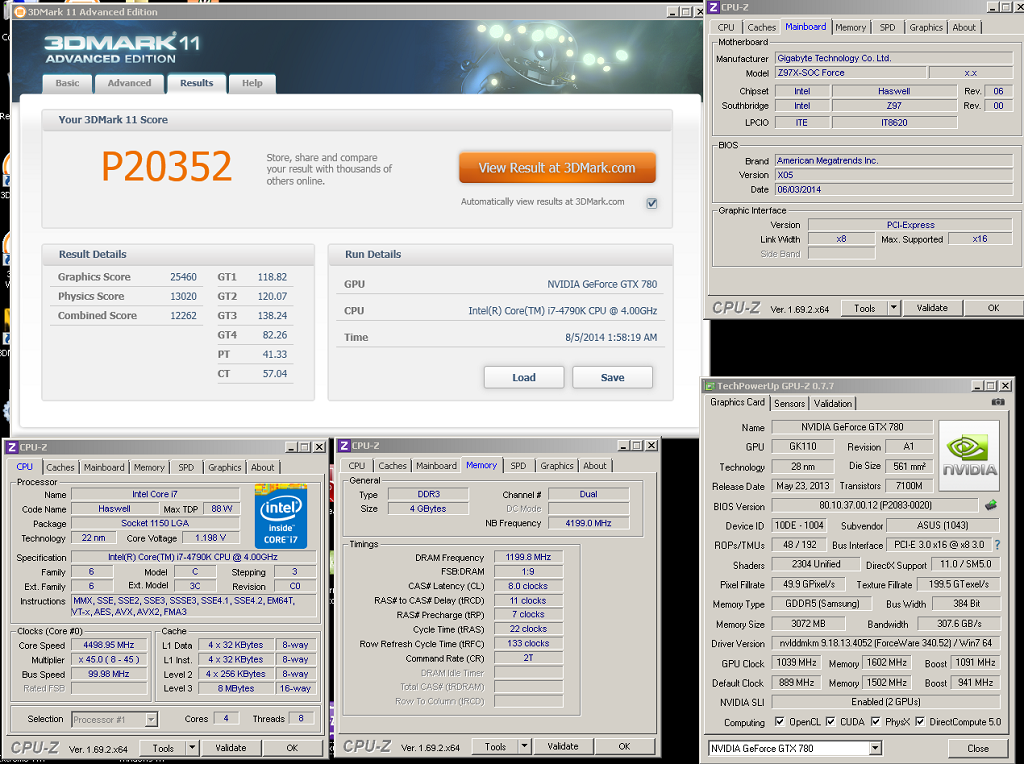This screenshot has width=1024, height=764.
Task: Click the NVIDIA logo in GPU-Z
Action: tap(969, 456)
